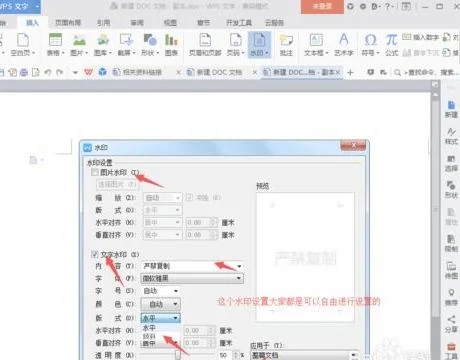
Task: Open Shapes (形状) in right sidebar
Action: (x=451, y=190)
